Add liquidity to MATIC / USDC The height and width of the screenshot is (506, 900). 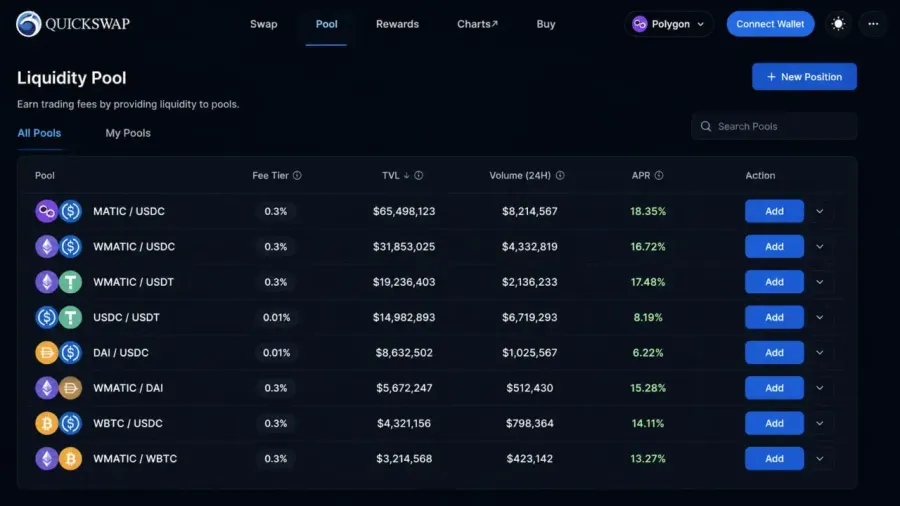pos(774,211)
